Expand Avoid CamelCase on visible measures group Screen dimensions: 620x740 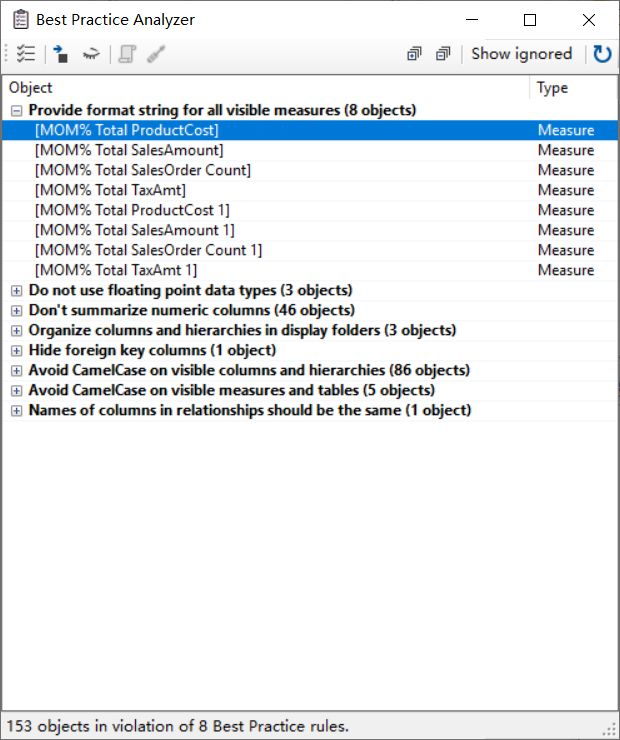tap(17, 391)
